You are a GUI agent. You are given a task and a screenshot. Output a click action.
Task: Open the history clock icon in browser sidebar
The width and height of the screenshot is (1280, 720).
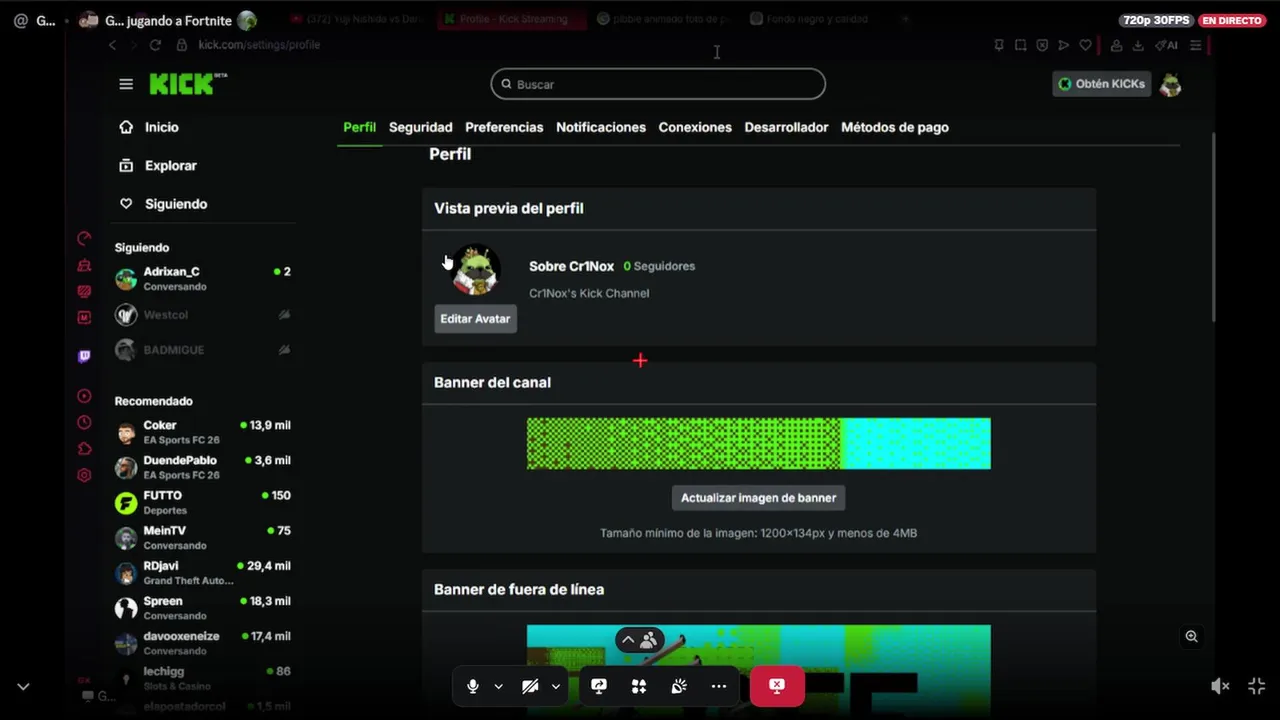tap(84, 422)
